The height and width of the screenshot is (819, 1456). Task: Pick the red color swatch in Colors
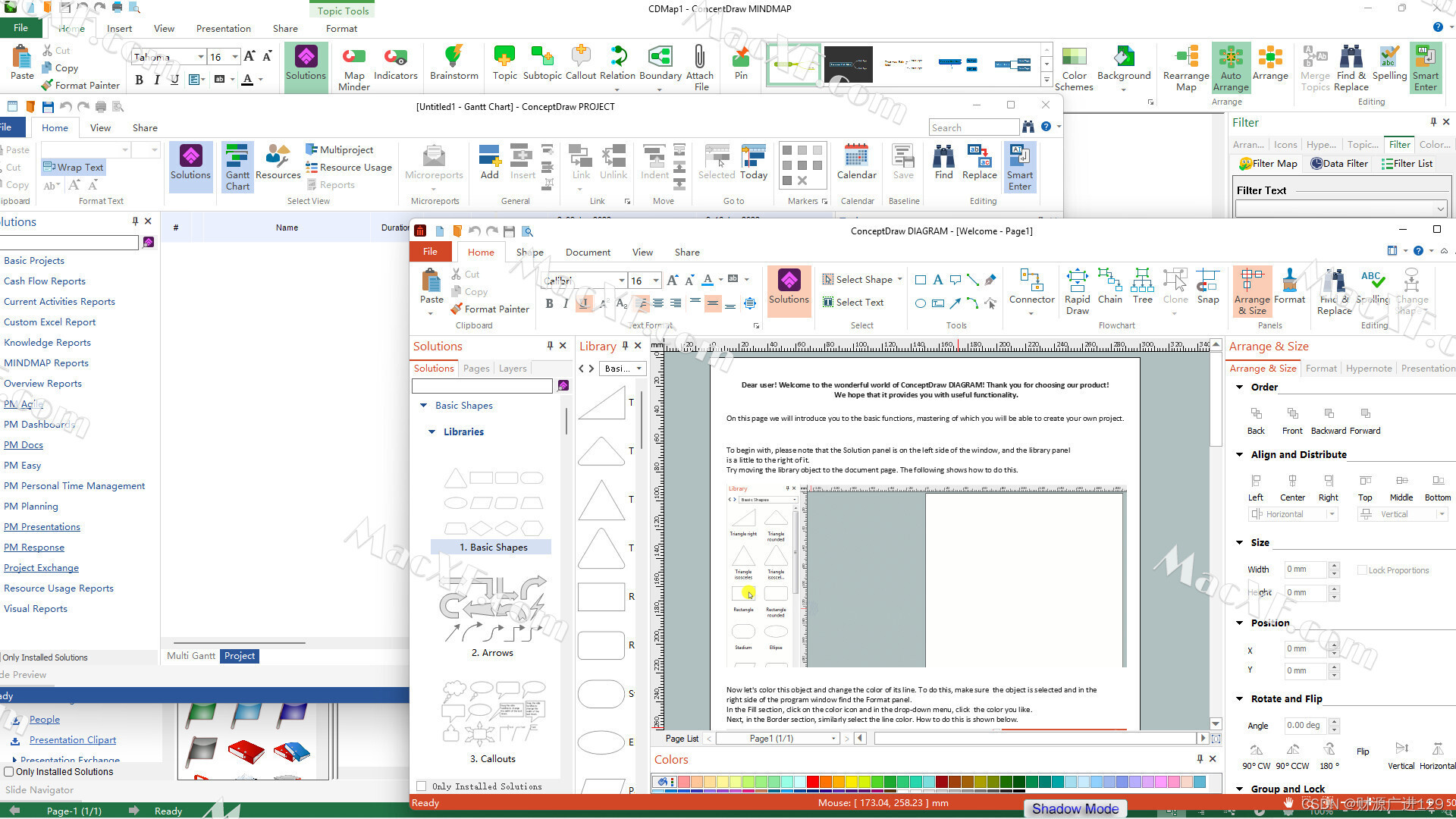click(813, 782)
